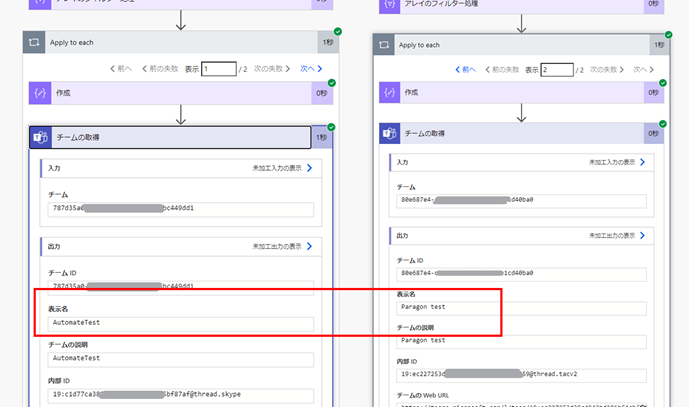Click 前の失敗 in left flow pager

point(160,69)
